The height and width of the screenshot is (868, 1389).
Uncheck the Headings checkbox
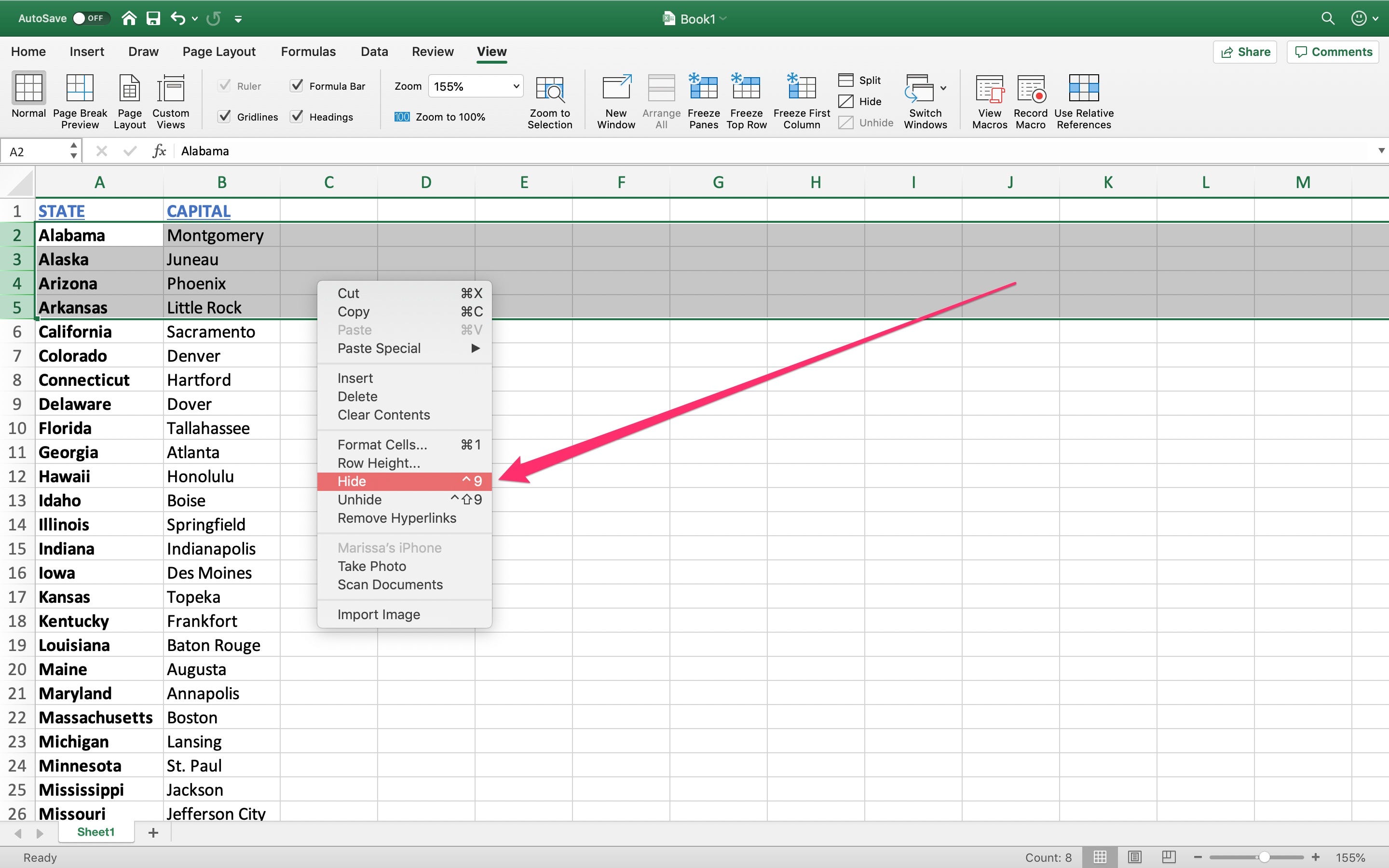(296, 117)
